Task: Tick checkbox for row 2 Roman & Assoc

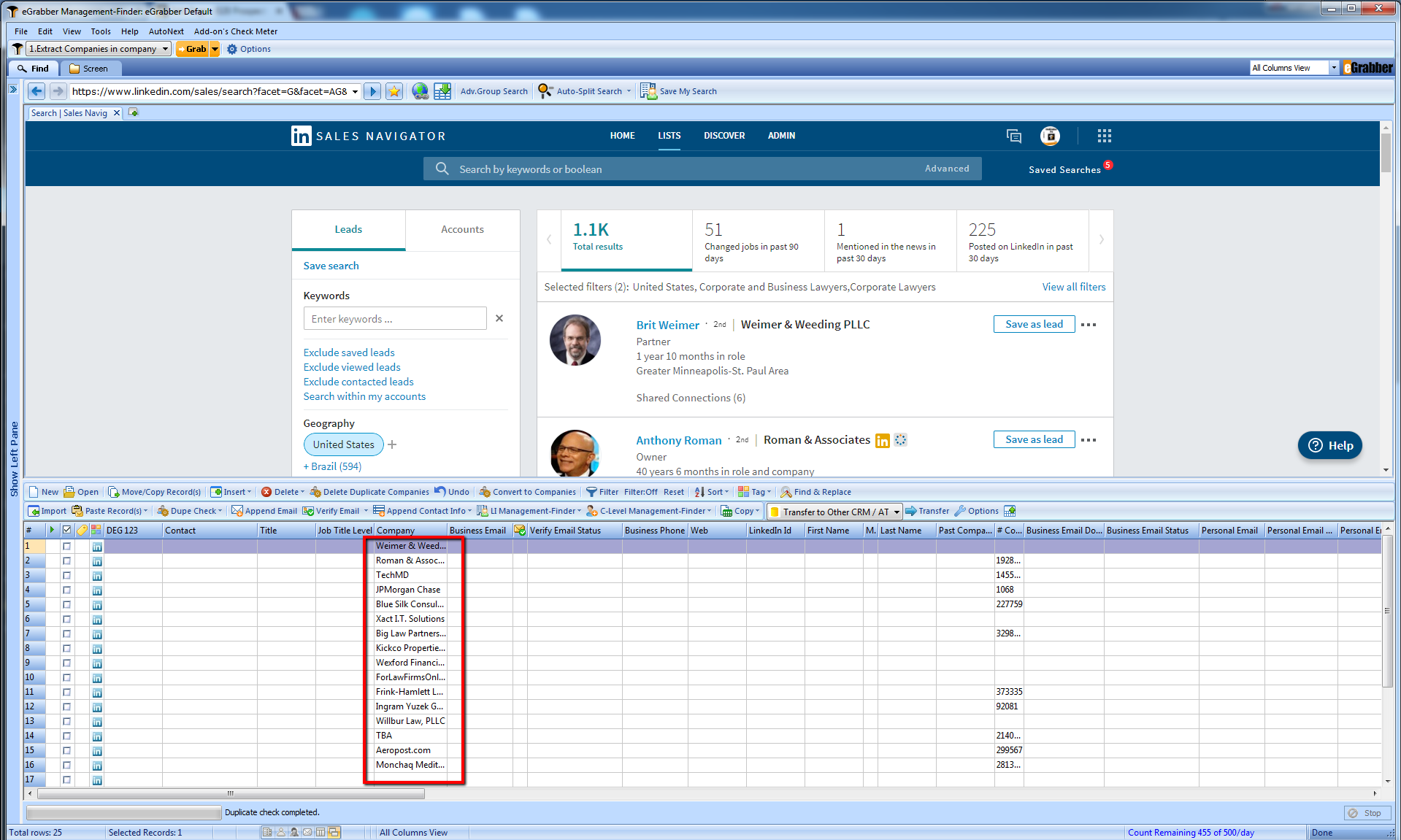Action: coord(66,560)
